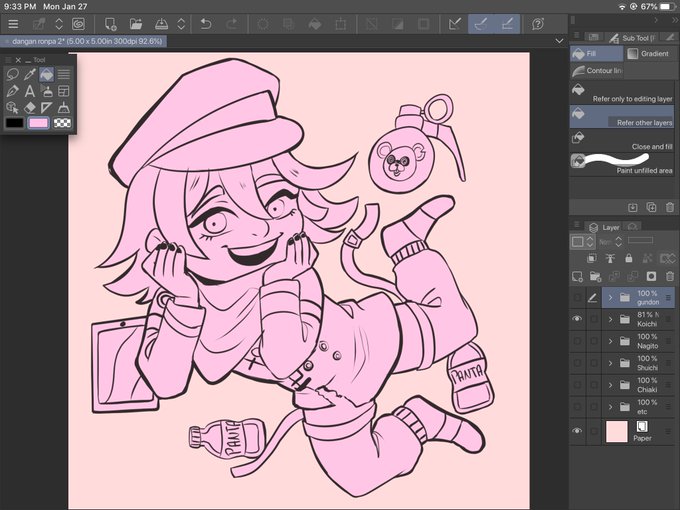Create a new layer folder
This screenshot has width=680, height=510.
tap(595, 276)
